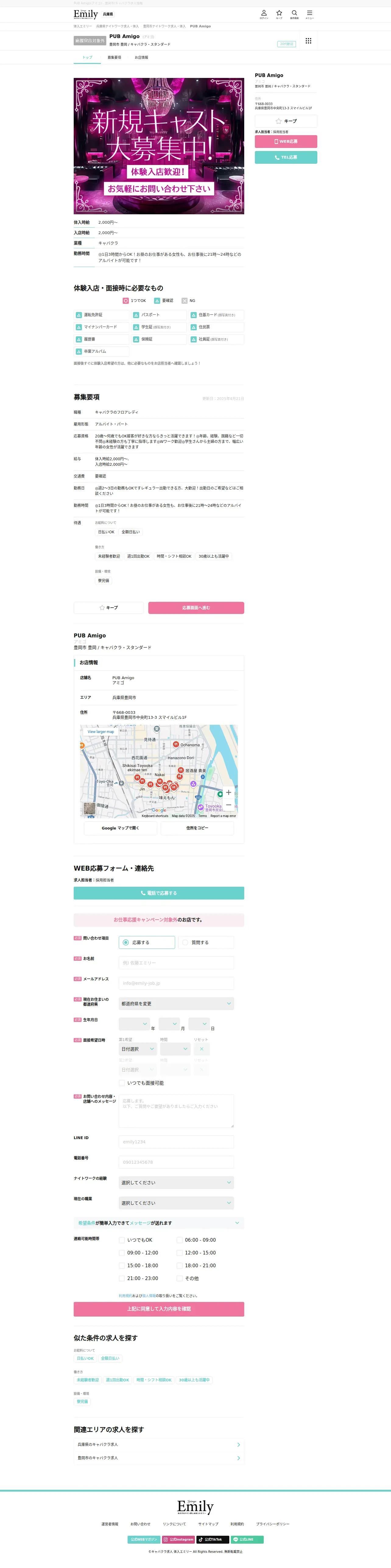Viewport: 391px width, 1568px height.
Task: Check the 09:00 - 12:00 time box
Action: pos(122,1253)
